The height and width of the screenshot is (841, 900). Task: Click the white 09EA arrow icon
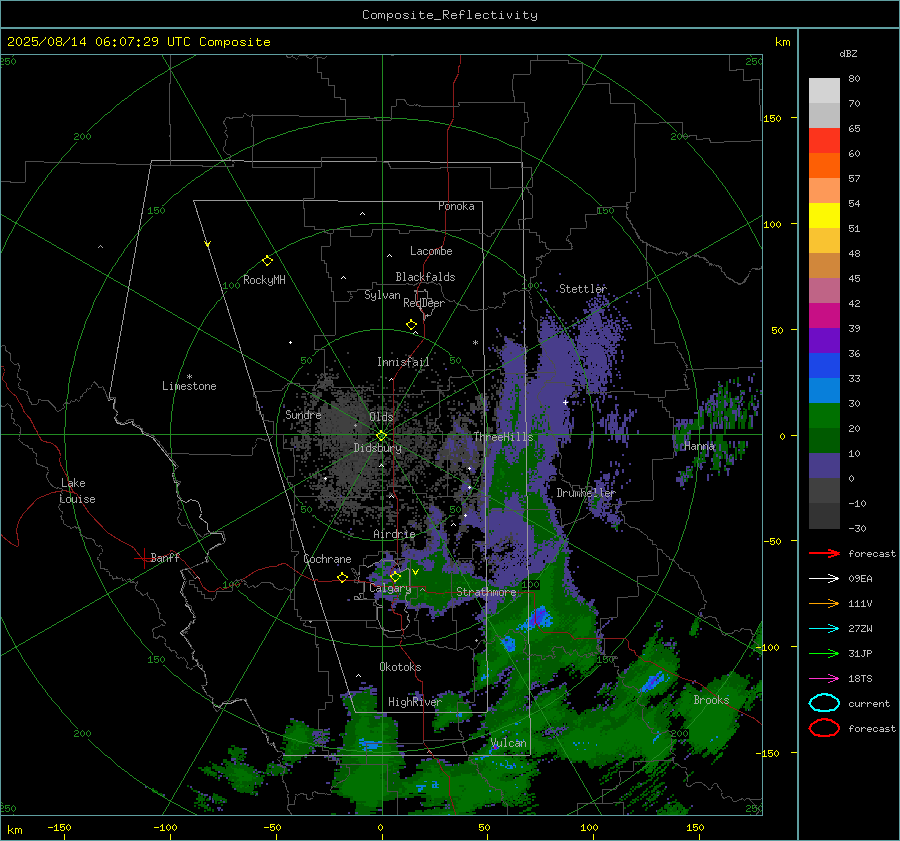(824, 578)
